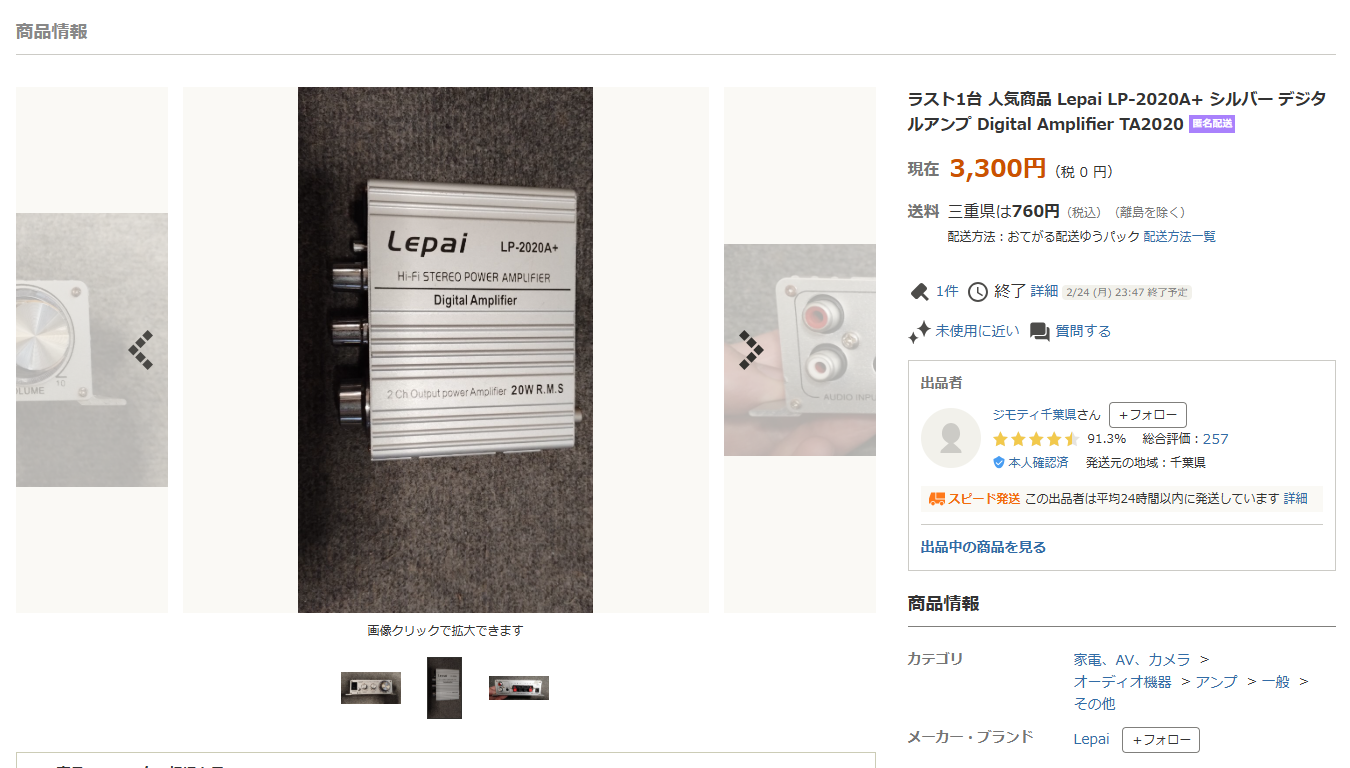Click the bid count gavel icon
Viewport: 1350px width, 768px height.
(919, 292)
